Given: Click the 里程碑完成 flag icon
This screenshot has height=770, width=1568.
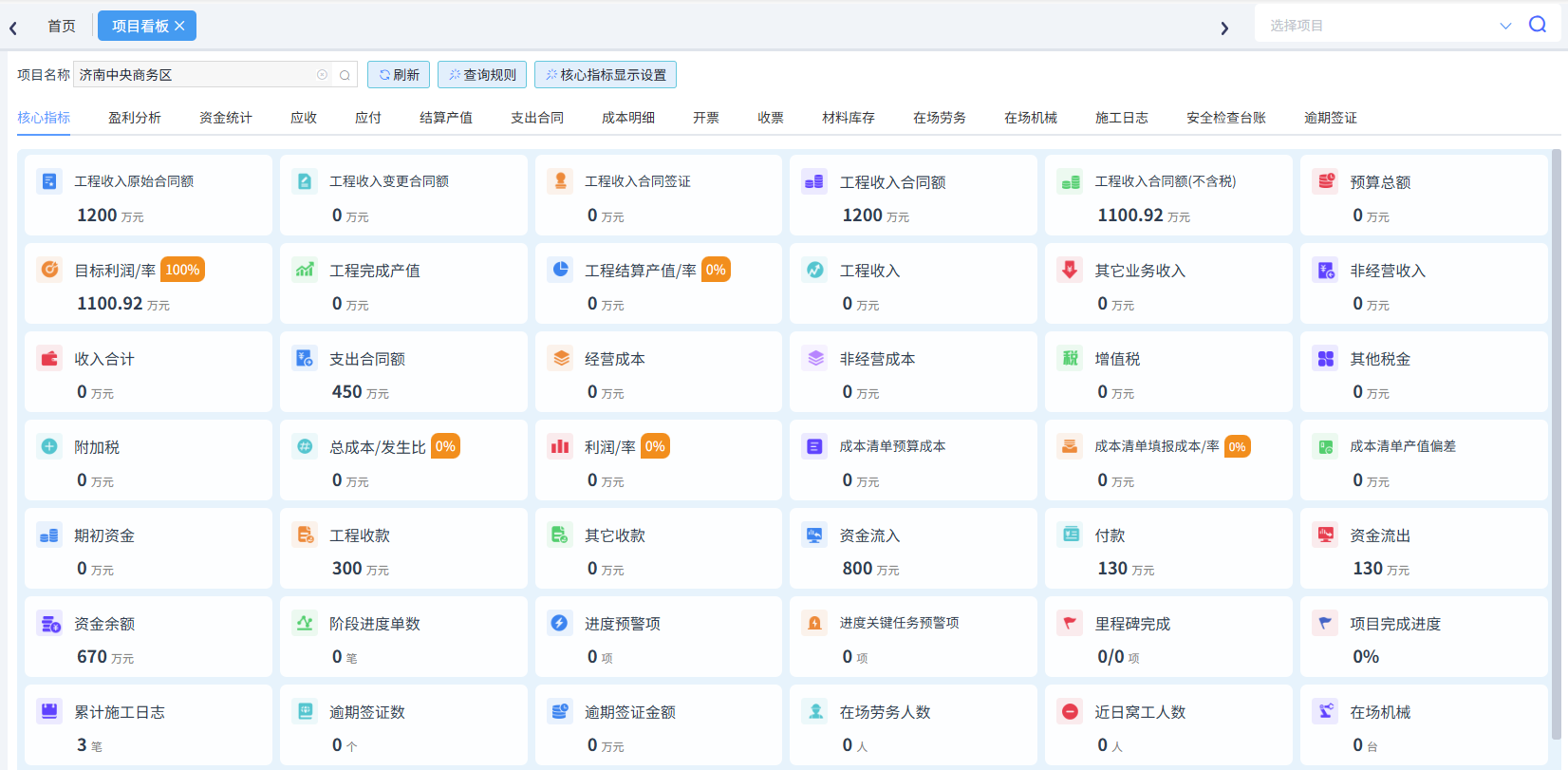Looking at the screenshot, I should 1070,623.
